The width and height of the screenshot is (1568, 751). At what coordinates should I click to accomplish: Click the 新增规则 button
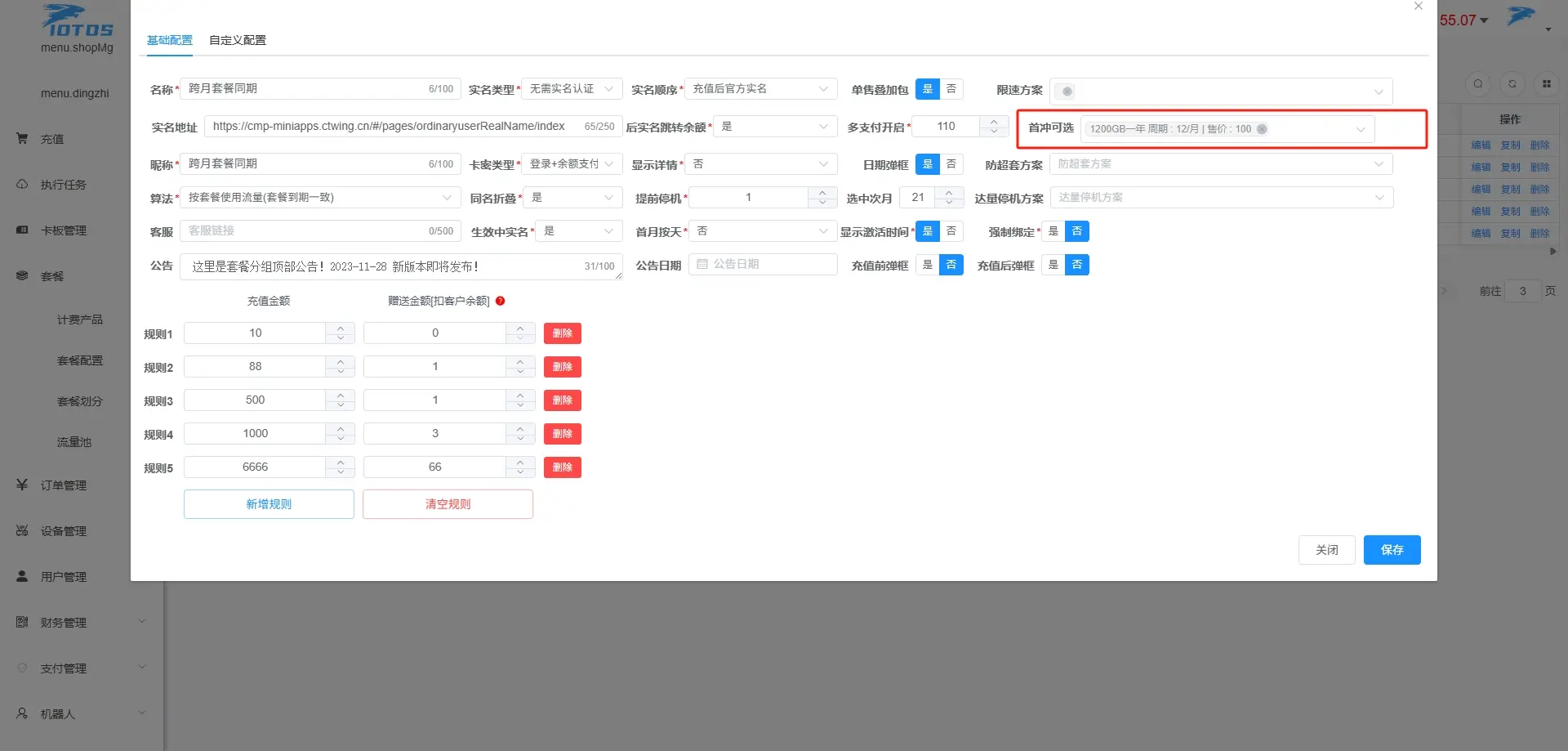point(269,504)
